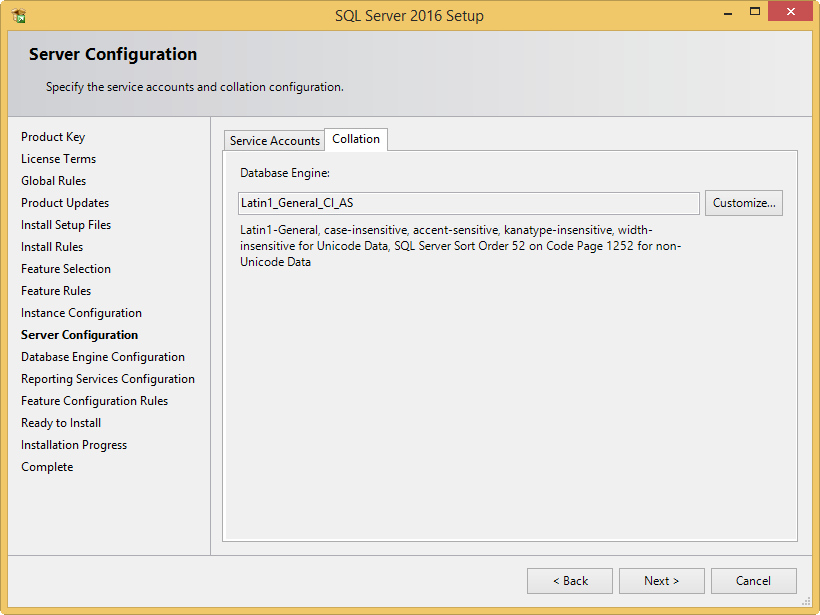Return with the Back button
Image resolution: width=820 pixels, height=615 pixels.
pos(570,581)
